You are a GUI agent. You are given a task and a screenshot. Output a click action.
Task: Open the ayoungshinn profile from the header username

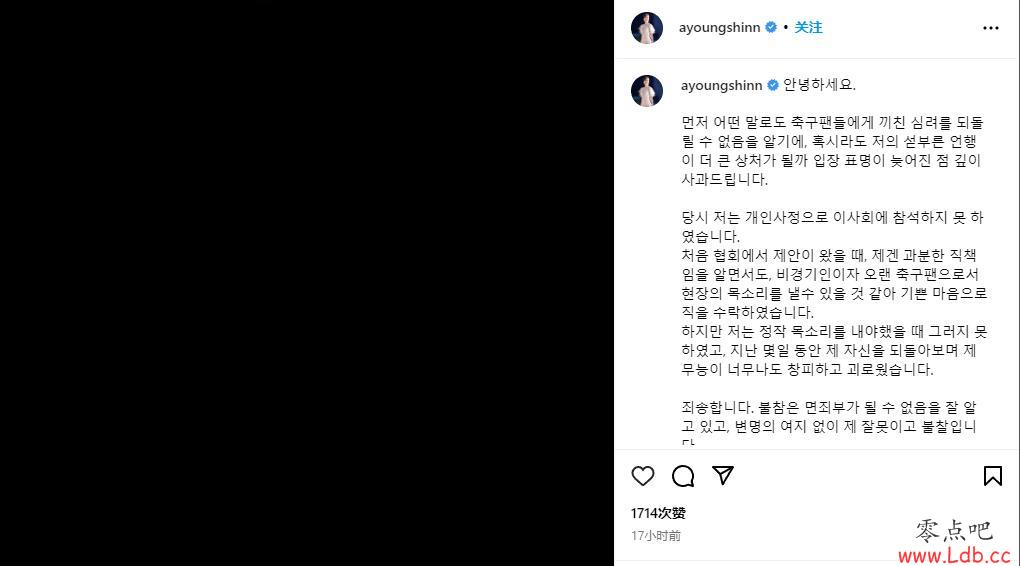coord(719,27)
